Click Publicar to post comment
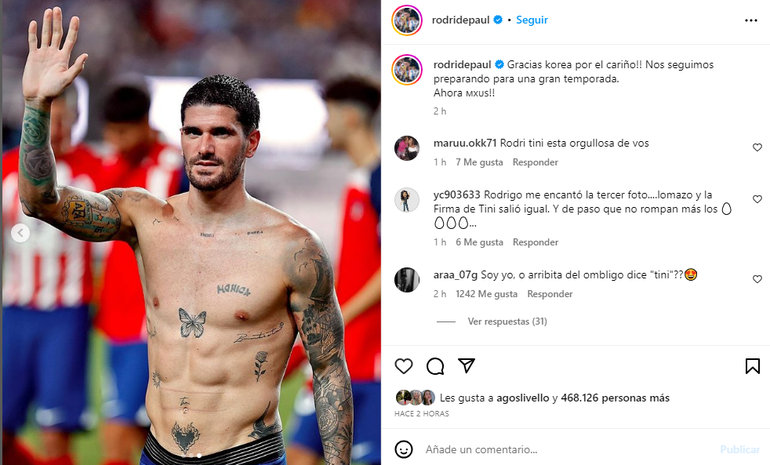 (x=740, y=449)
